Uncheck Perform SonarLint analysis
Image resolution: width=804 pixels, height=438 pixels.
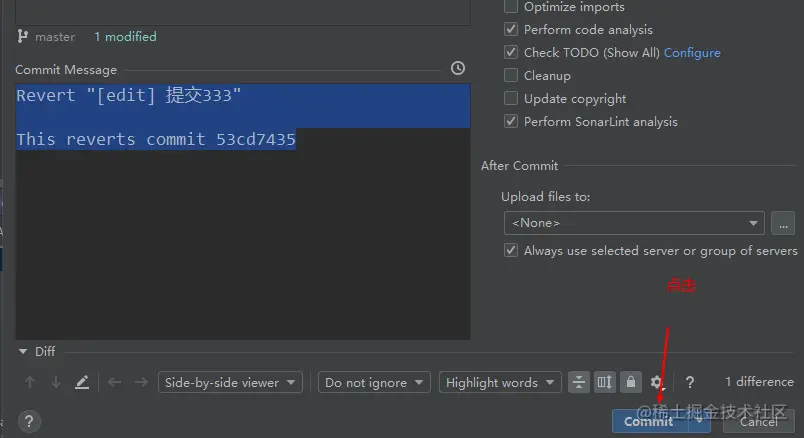(511, 122)
